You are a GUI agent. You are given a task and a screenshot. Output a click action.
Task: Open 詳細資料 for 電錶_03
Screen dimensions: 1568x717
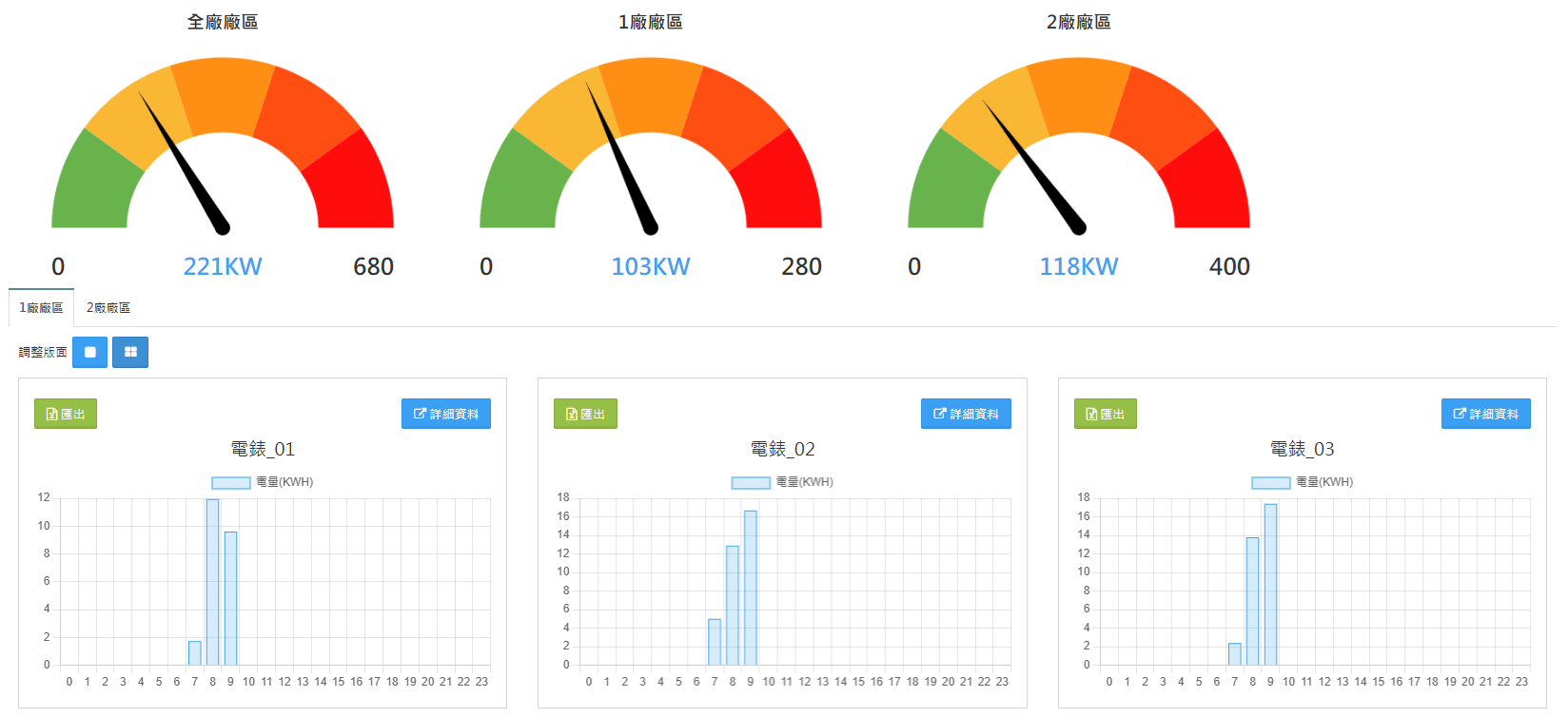[1486, 414]
